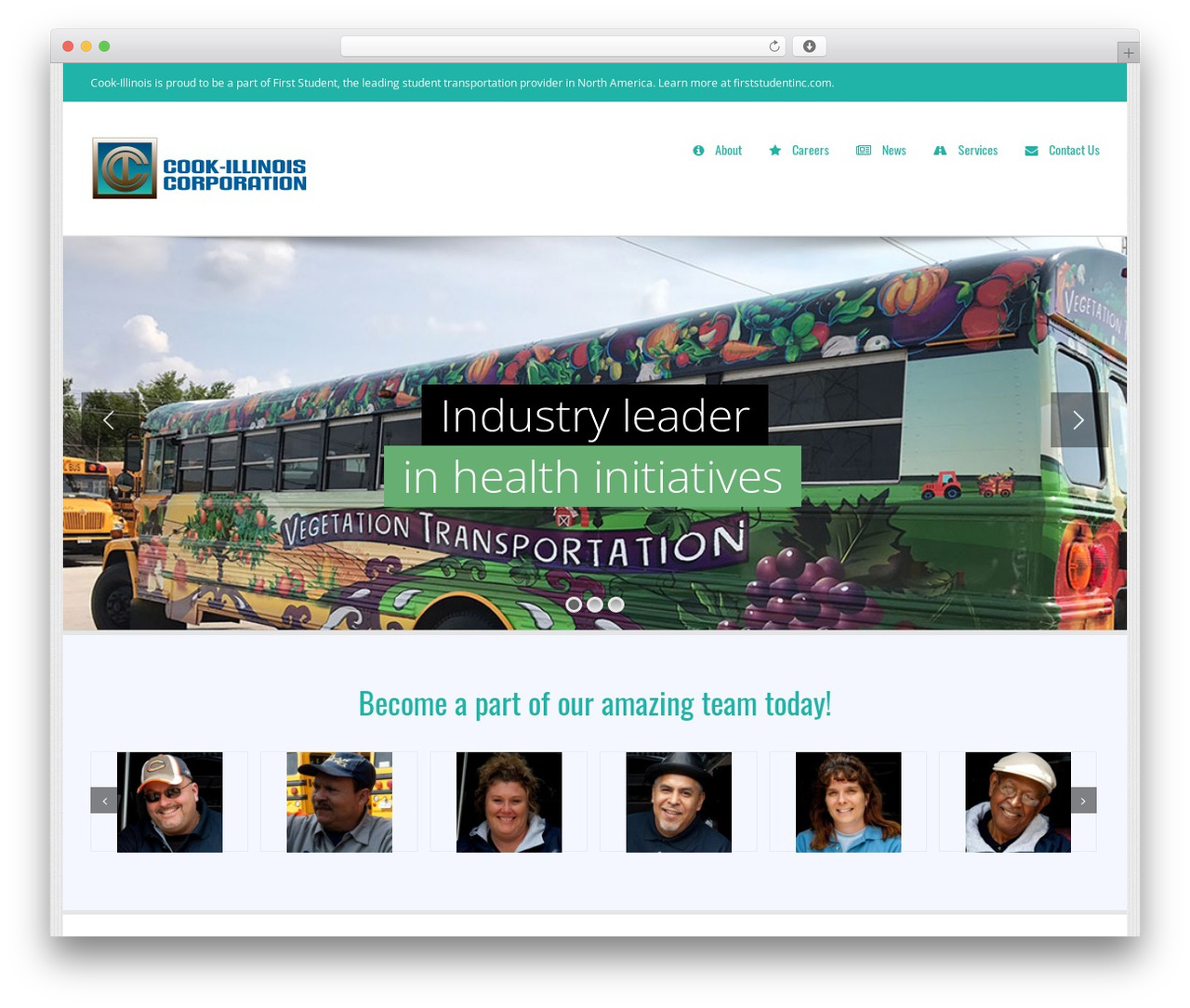1190x1008 pixels.
Task: Open photo of woman in blue shirt
Action: click(849, 802)
